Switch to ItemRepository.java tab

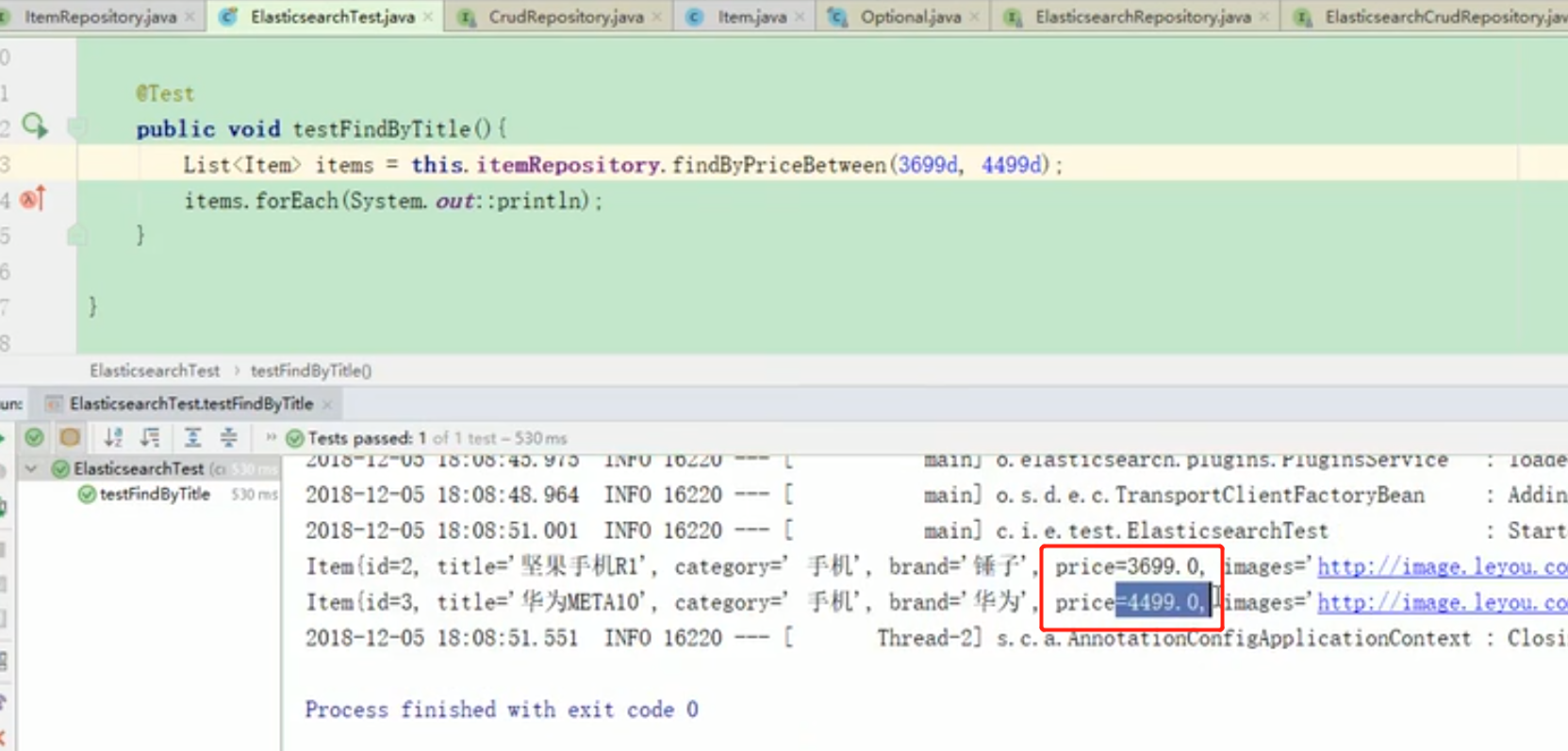[x=100, y=17]
